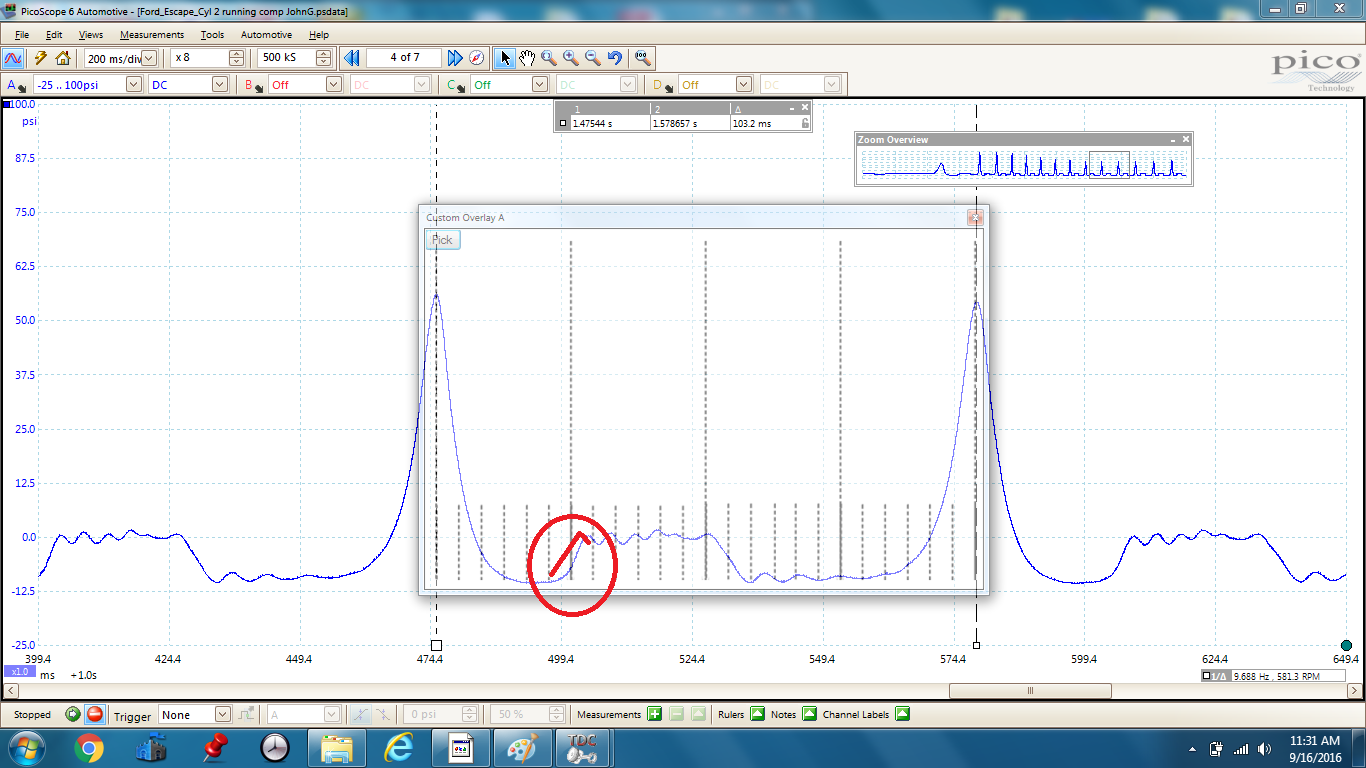The image size is (1366, 768).
Task: Click the horizontal scrollbar thumb
Action: click(1030, 691)
